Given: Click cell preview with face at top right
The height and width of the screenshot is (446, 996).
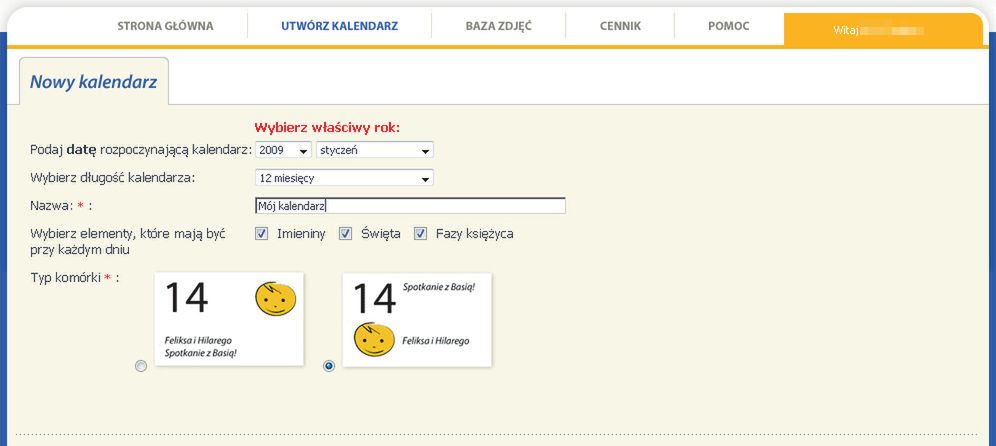Looking at the screenshot, I should [229, 319].
